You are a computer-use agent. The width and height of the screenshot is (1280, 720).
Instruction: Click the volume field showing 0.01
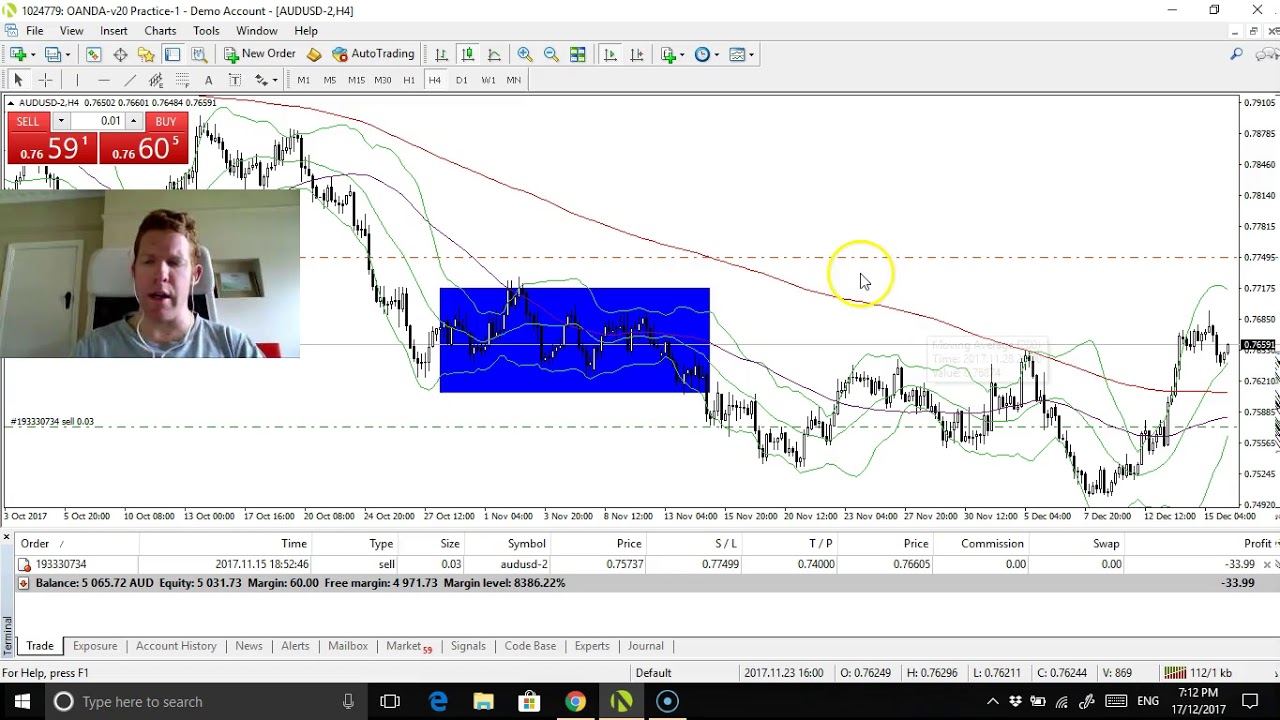pos(99,121)
